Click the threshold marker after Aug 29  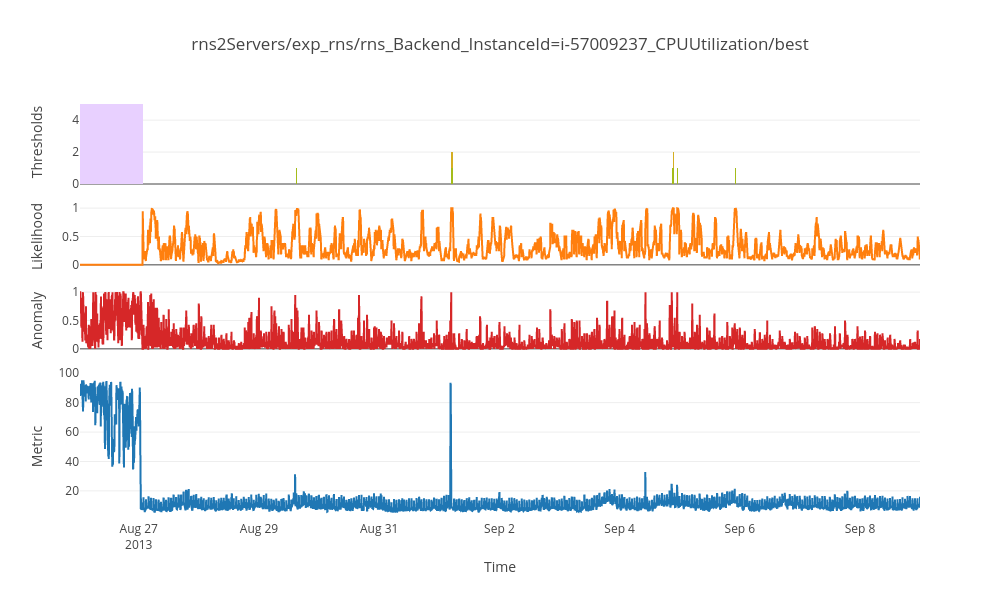click(x=296, y=176)
